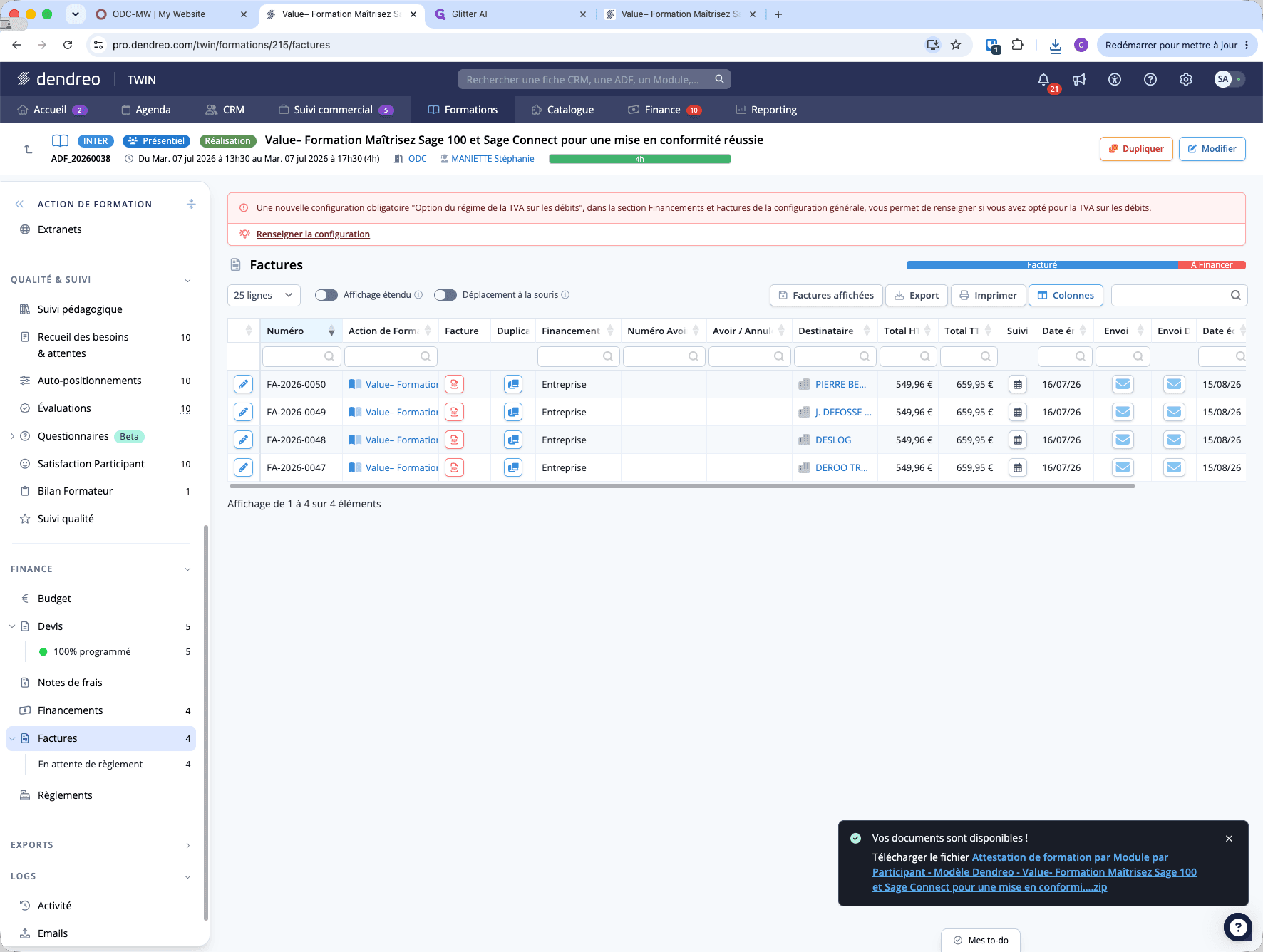Open the PDF of invoice FA-2026-0048
The image size is (1263, 952).
click(x=454, y=440)
